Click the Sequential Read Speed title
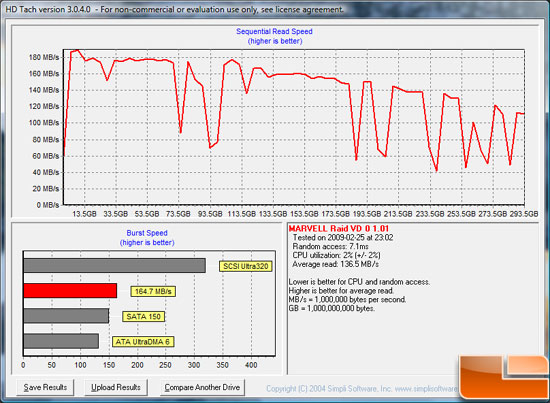This screenshot has height=403, width=550. [274, 32]
